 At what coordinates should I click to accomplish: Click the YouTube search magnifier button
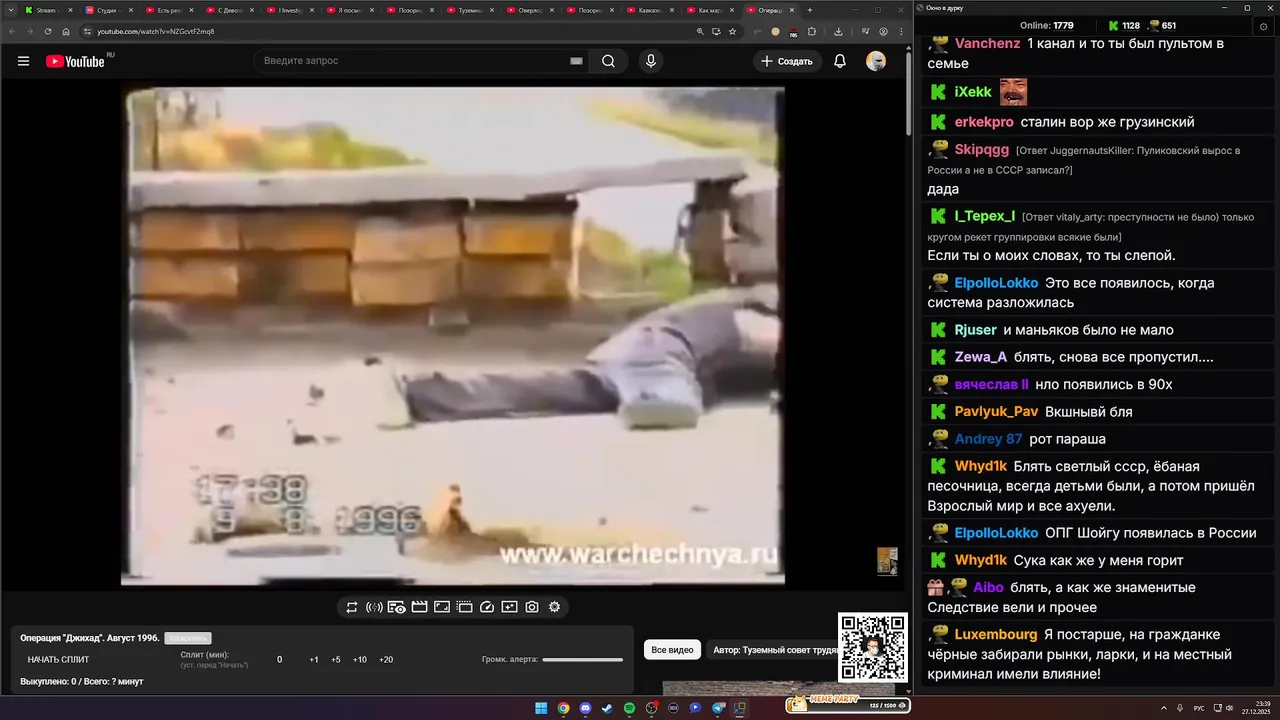608,61
